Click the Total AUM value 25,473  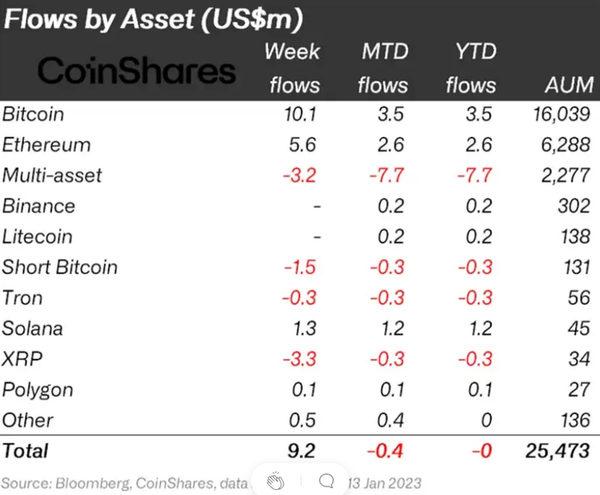tap(556, 452)
